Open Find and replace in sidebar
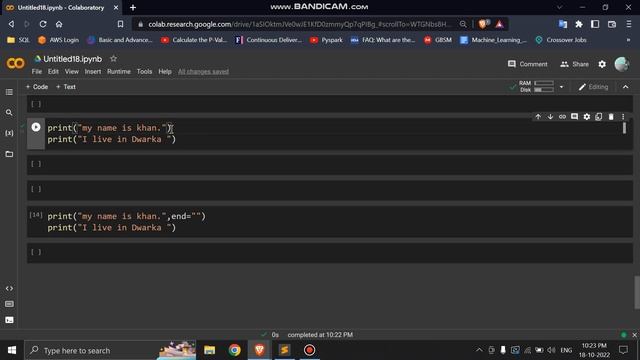640x360 pixels. (9, 113)
